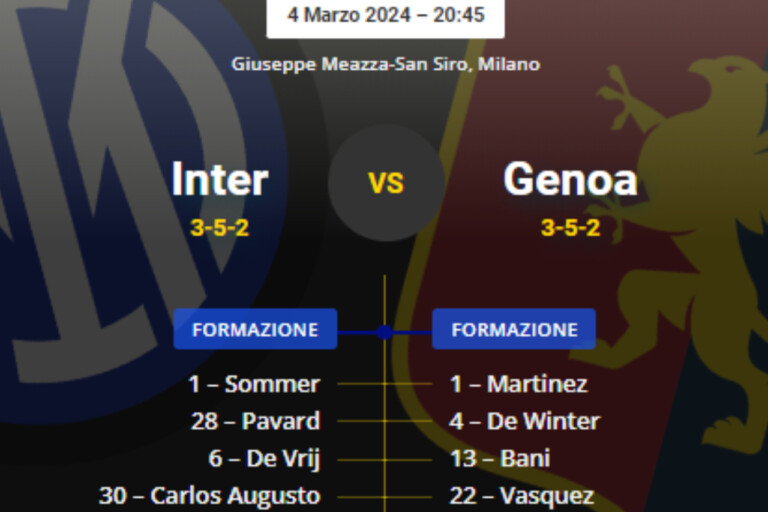Open the Genoa FORMAZIONE button

(514, 330)
